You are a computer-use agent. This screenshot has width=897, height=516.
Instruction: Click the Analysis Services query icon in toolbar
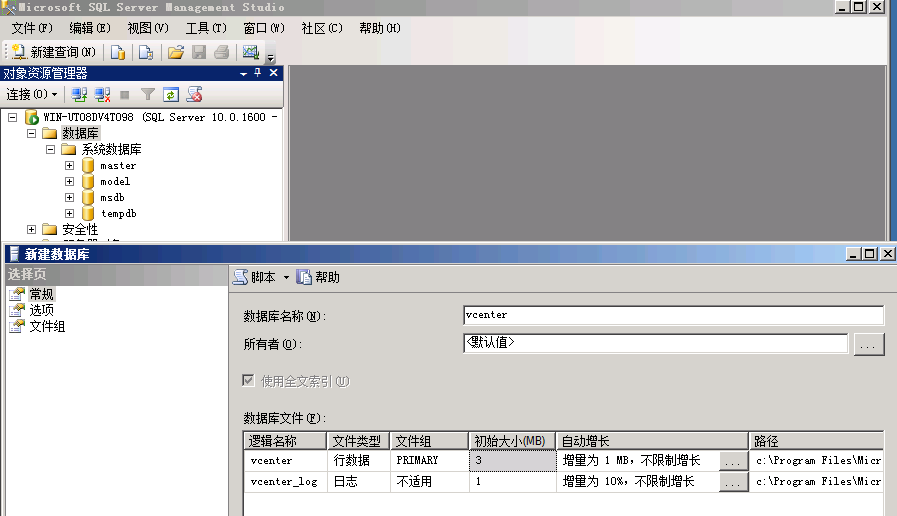click(x=146, y=52)
